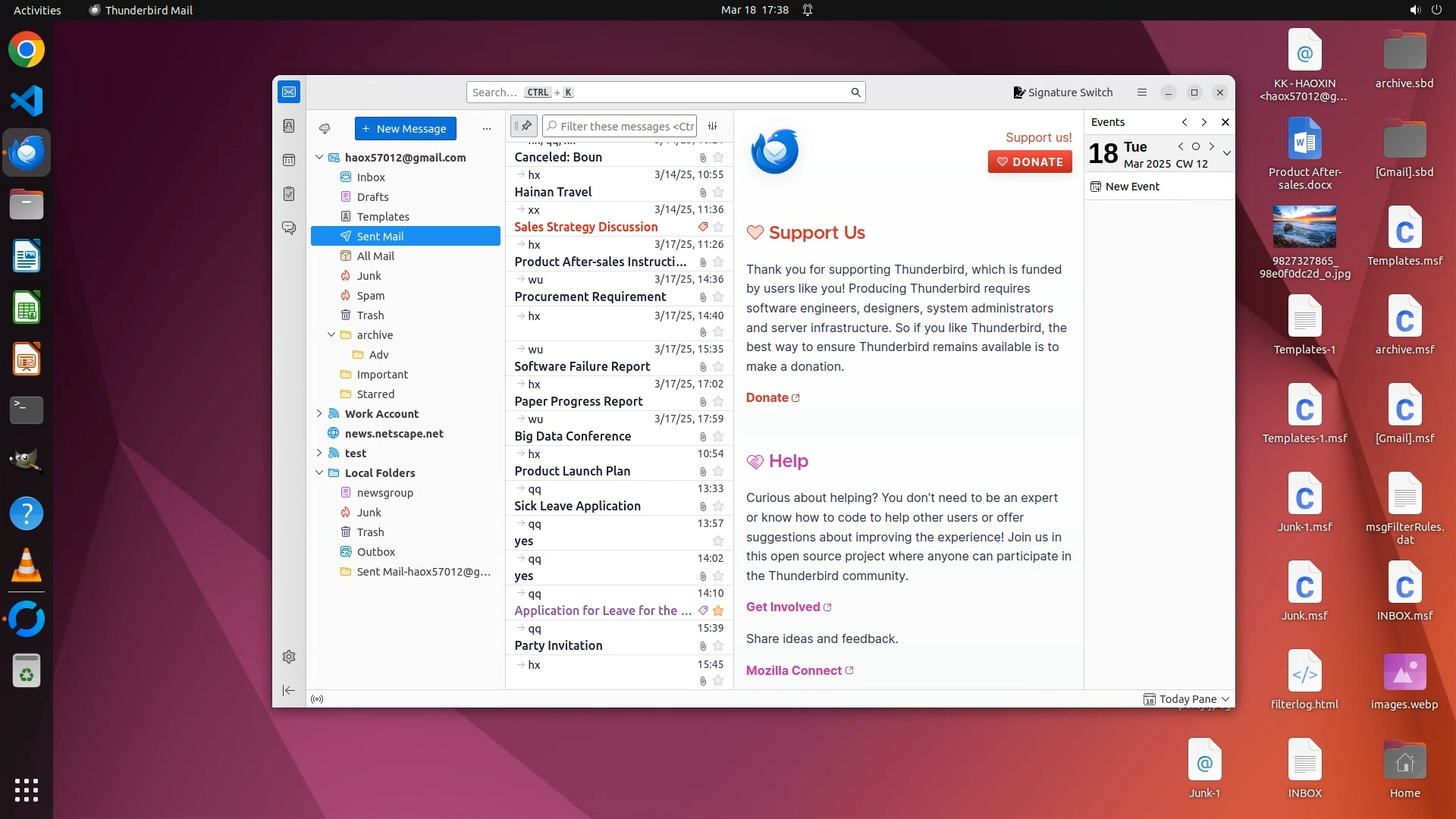Expand the Work Account folder tree

[x=319, y=414]
